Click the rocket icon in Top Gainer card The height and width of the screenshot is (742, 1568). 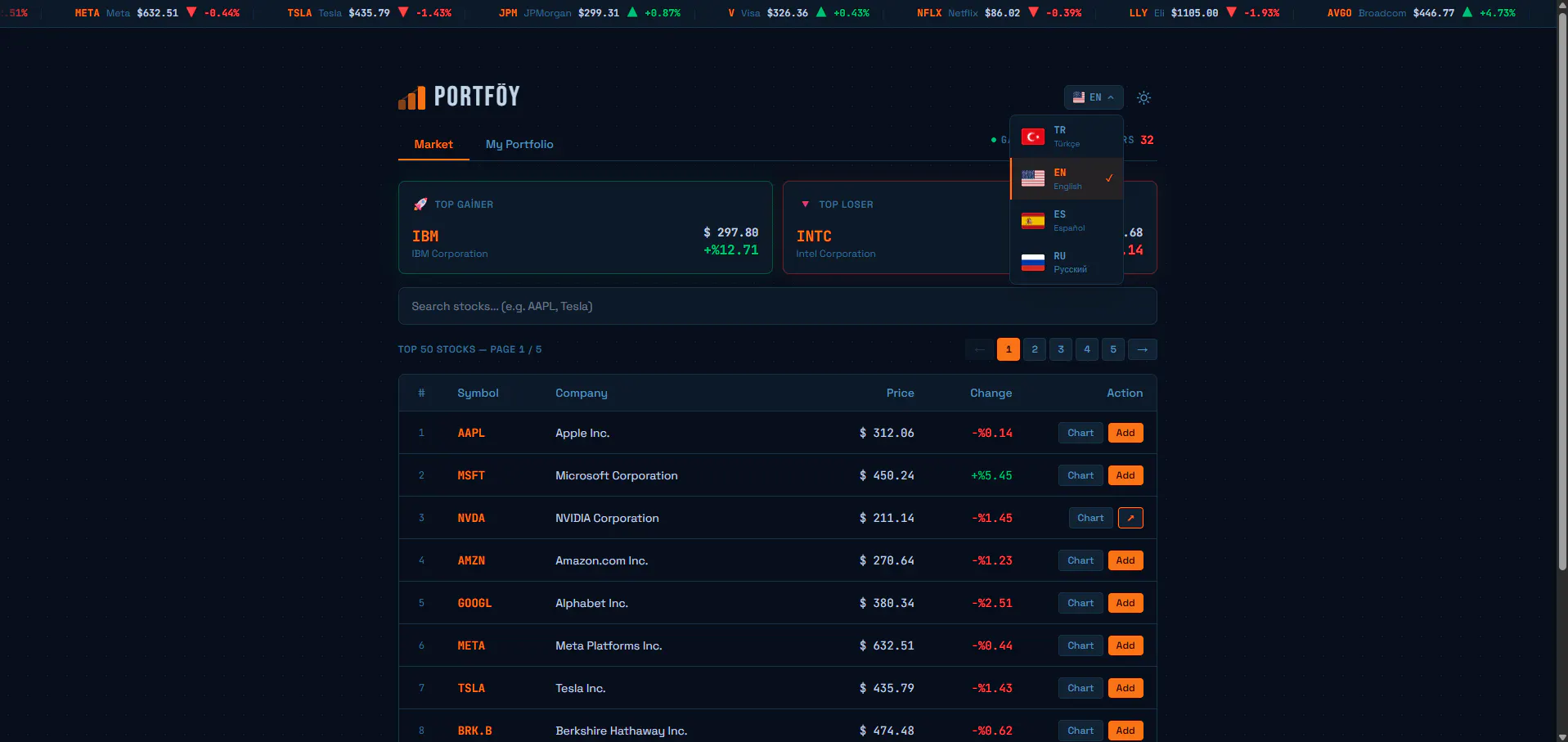point(420,204)
